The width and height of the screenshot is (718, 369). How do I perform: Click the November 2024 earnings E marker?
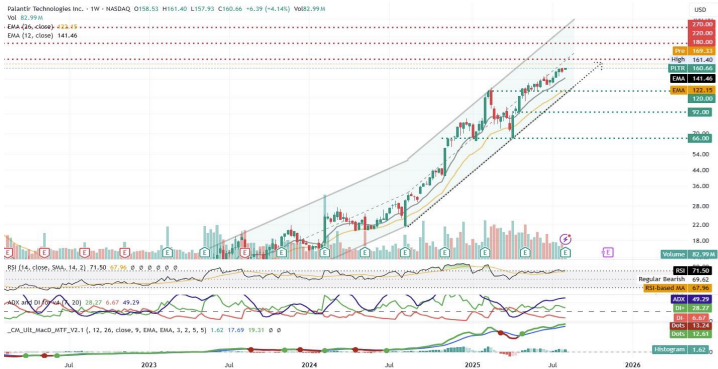(x=444, y=252)
